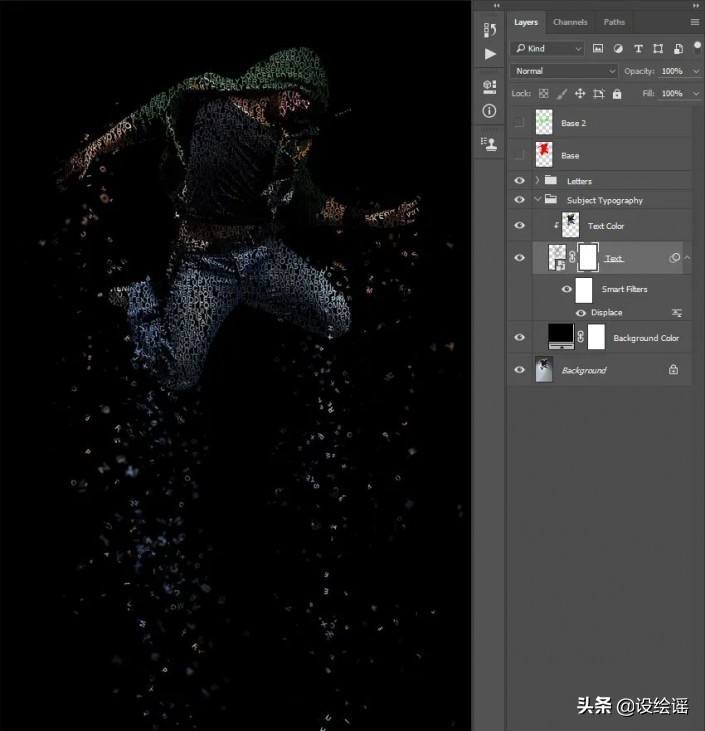705x731 pixels.
Task: Filter layers by type (T) icon
Action: pyautogui.click(x=638, y=48)
